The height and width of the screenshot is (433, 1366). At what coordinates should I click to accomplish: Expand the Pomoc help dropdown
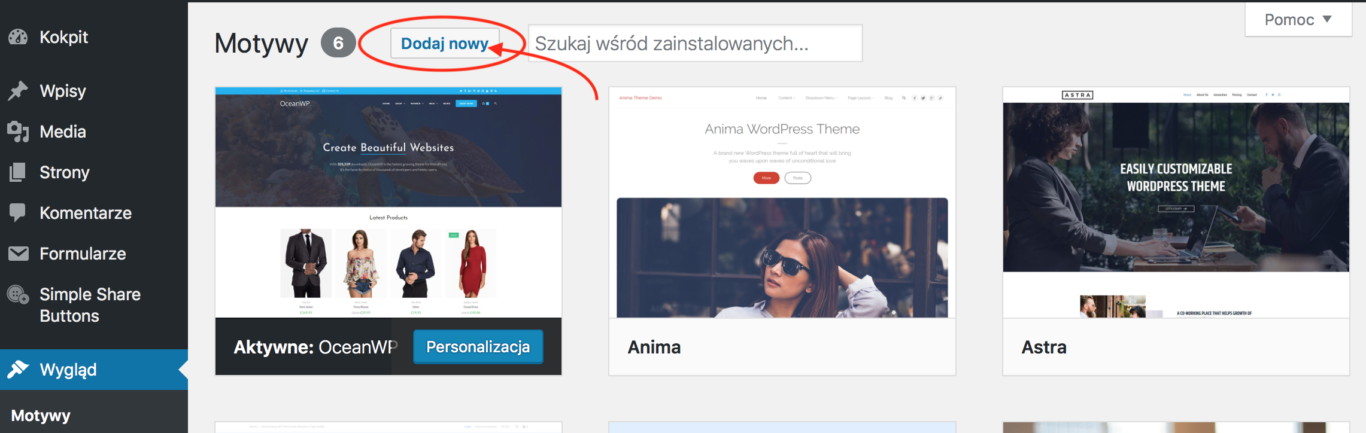point(1298,19)
